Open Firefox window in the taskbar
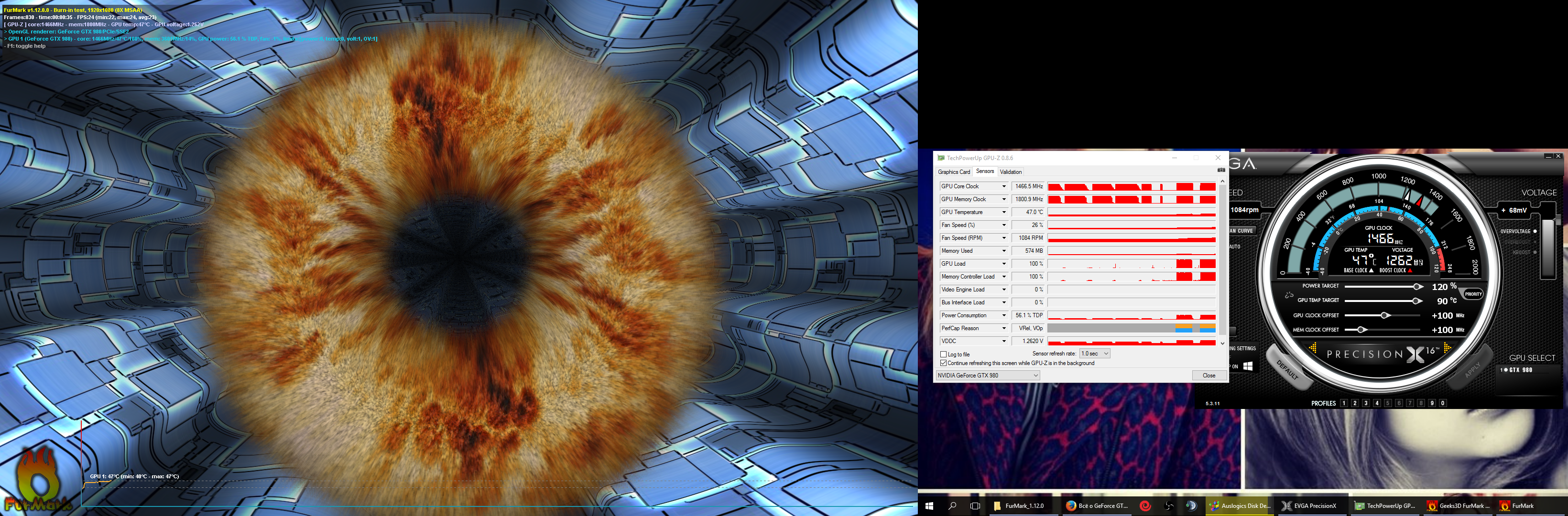Image resolution: width=1568 pixels, height=516 pixels. pyautogui.click(x=1097, y=505)
